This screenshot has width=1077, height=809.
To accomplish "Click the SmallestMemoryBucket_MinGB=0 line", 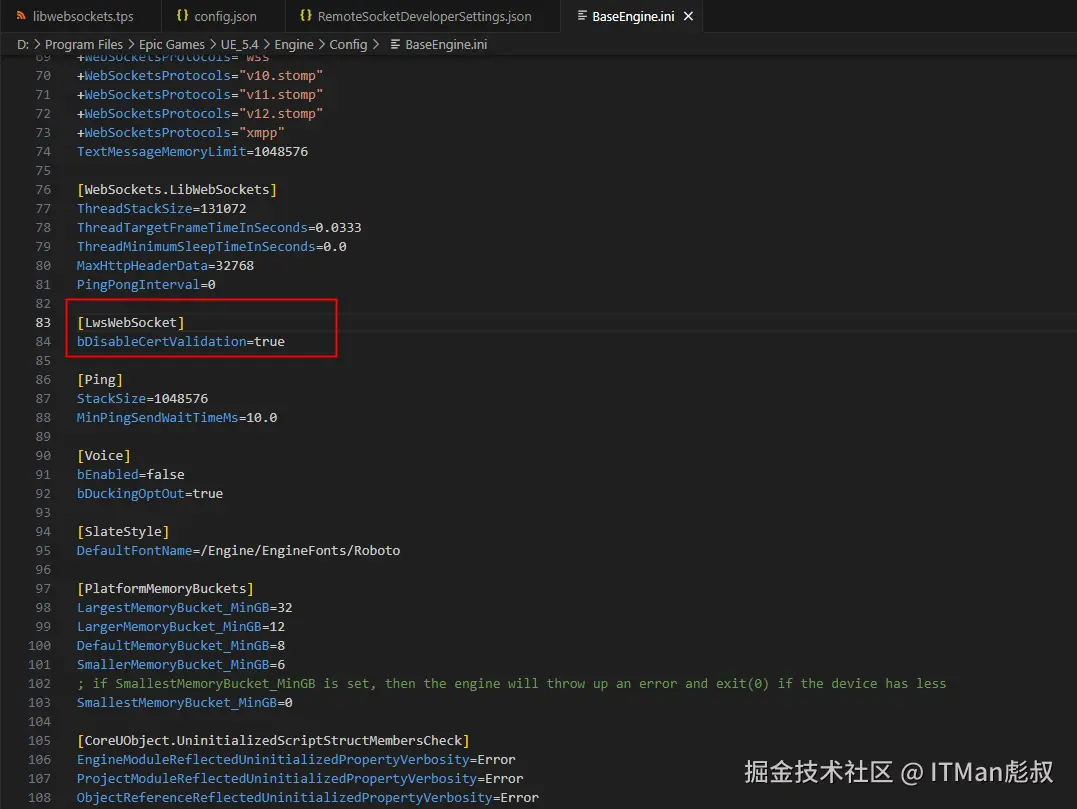I will [x=185, y=703].
